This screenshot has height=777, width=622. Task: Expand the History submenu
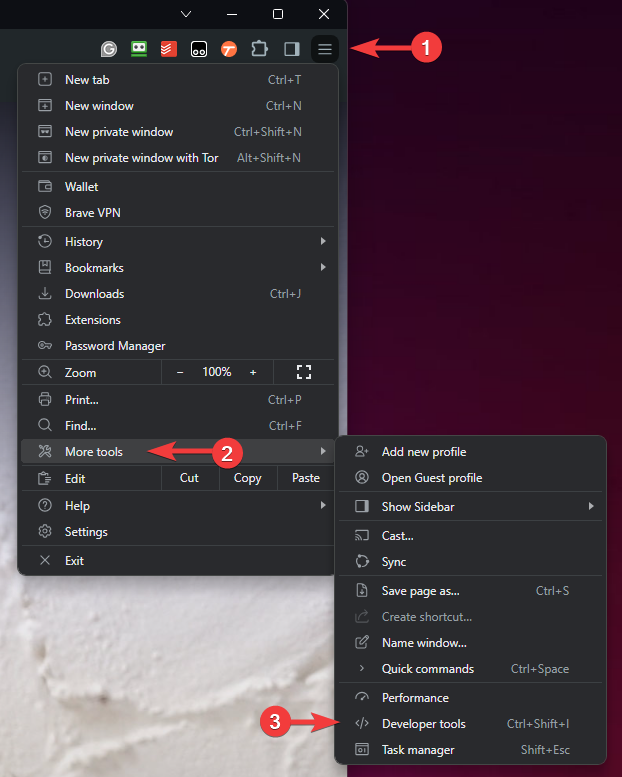[x=178, y=241]
